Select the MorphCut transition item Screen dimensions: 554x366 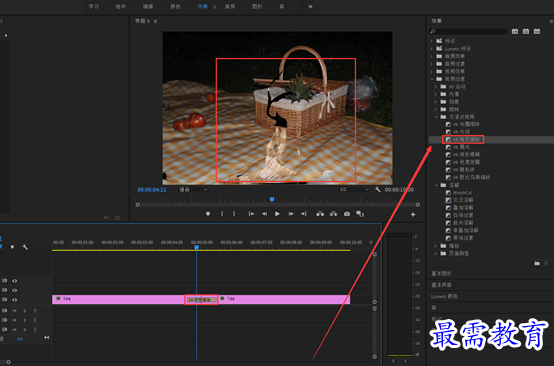pyautogui.click(x=462, y=193)
